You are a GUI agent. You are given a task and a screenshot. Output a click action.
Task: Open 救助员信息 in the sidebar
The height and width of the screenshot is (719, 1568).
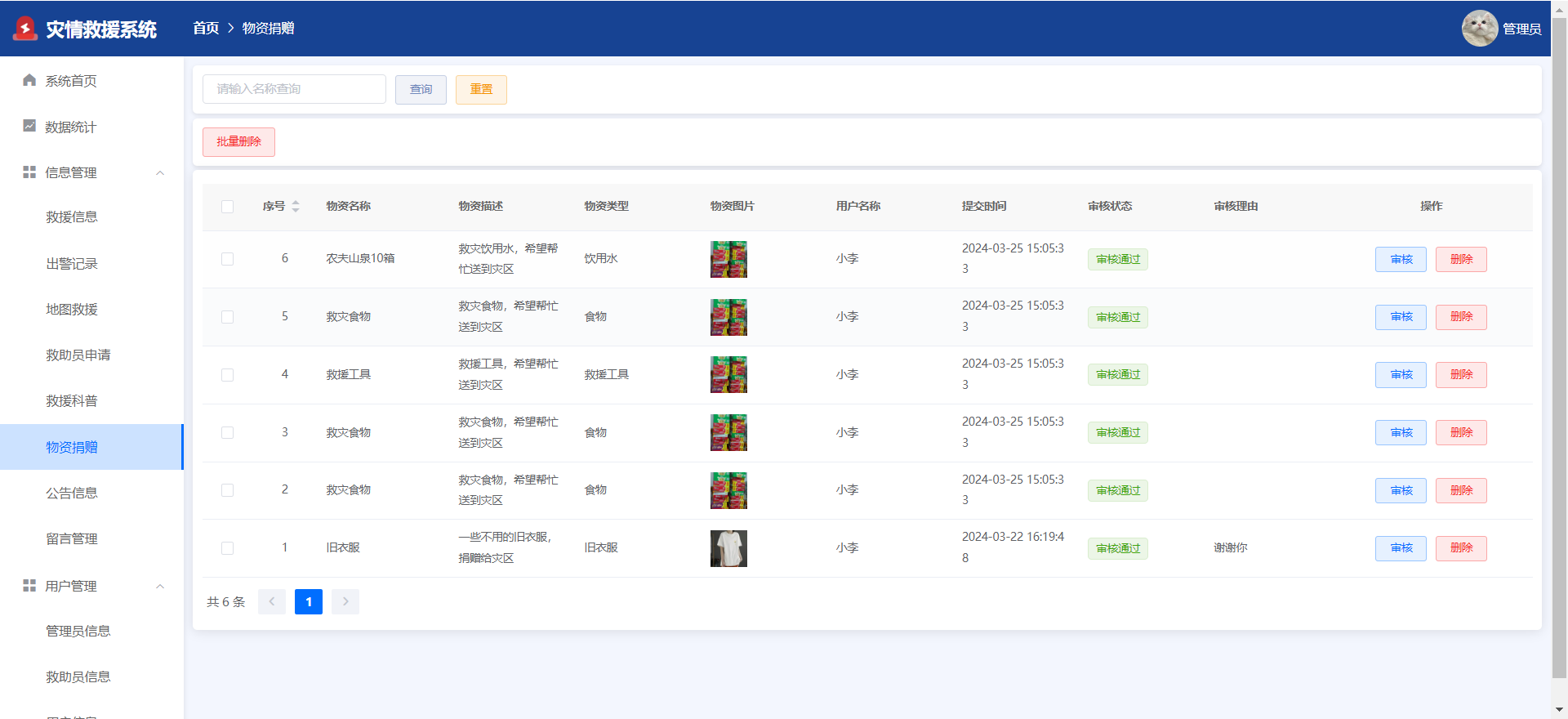coord(91,677)
